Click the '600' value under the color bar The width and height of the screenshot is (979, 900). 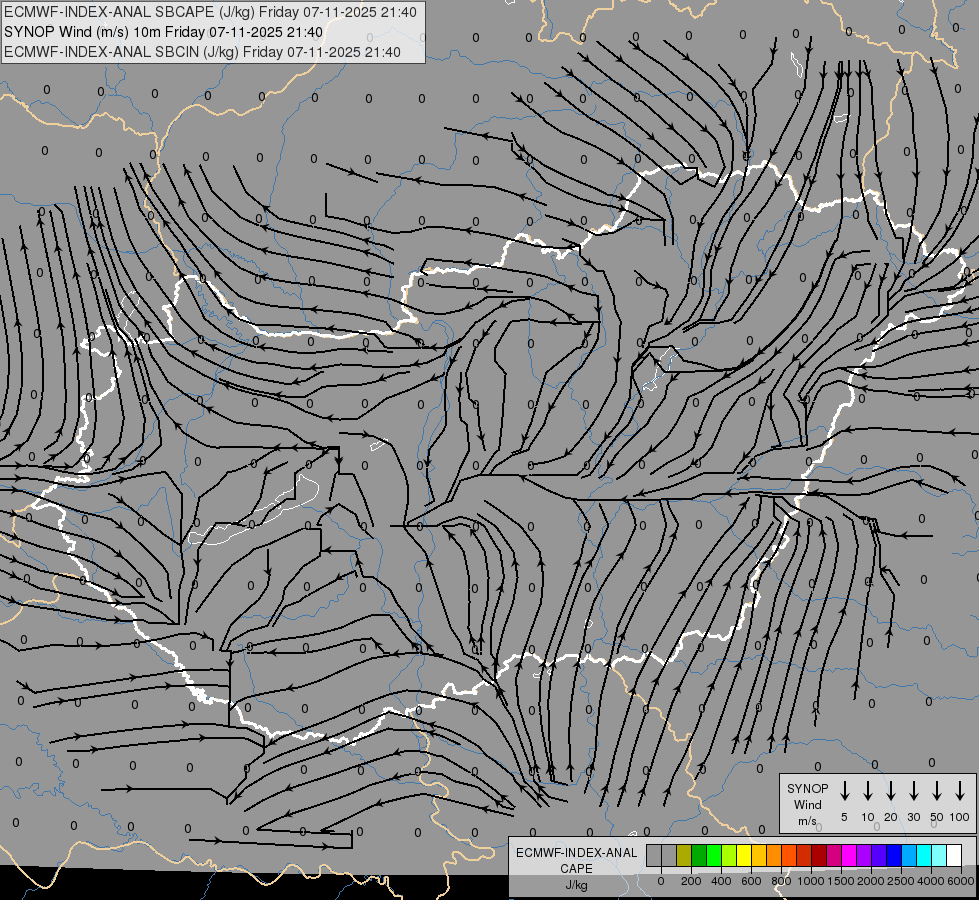pyautogui.click(x=751, y=881)
